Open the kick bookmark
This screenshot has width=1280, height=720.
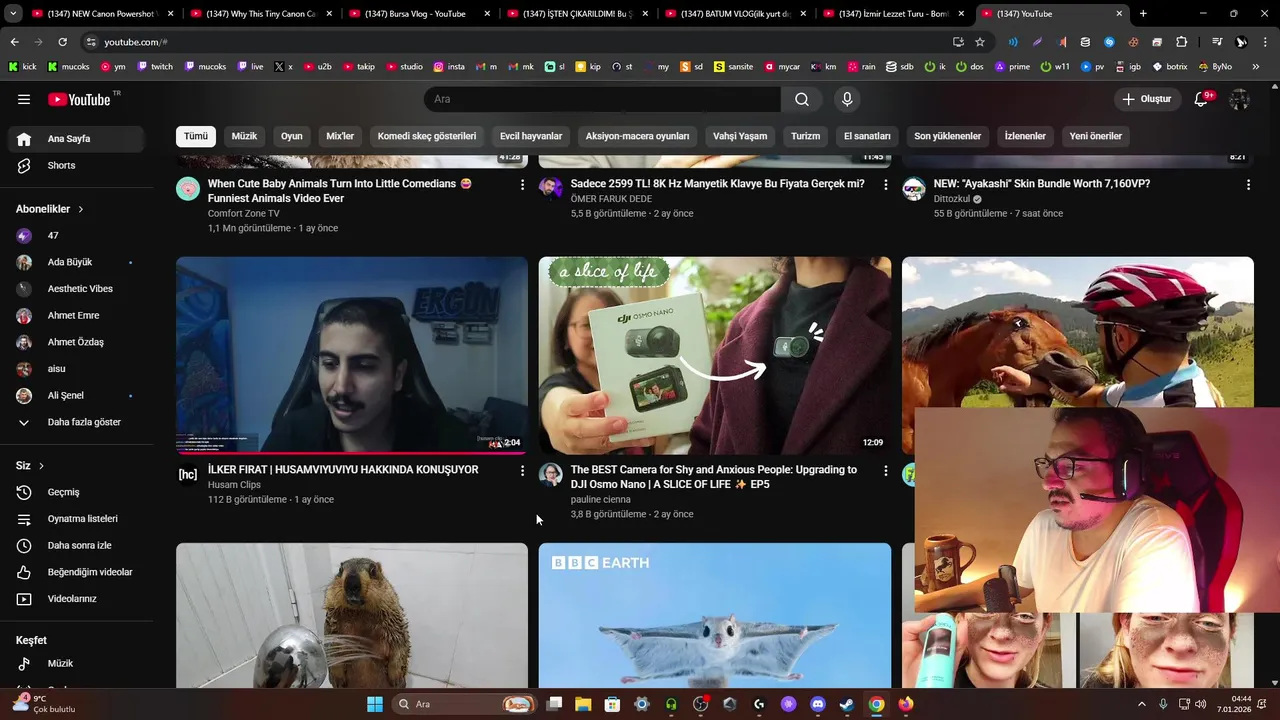22,67
